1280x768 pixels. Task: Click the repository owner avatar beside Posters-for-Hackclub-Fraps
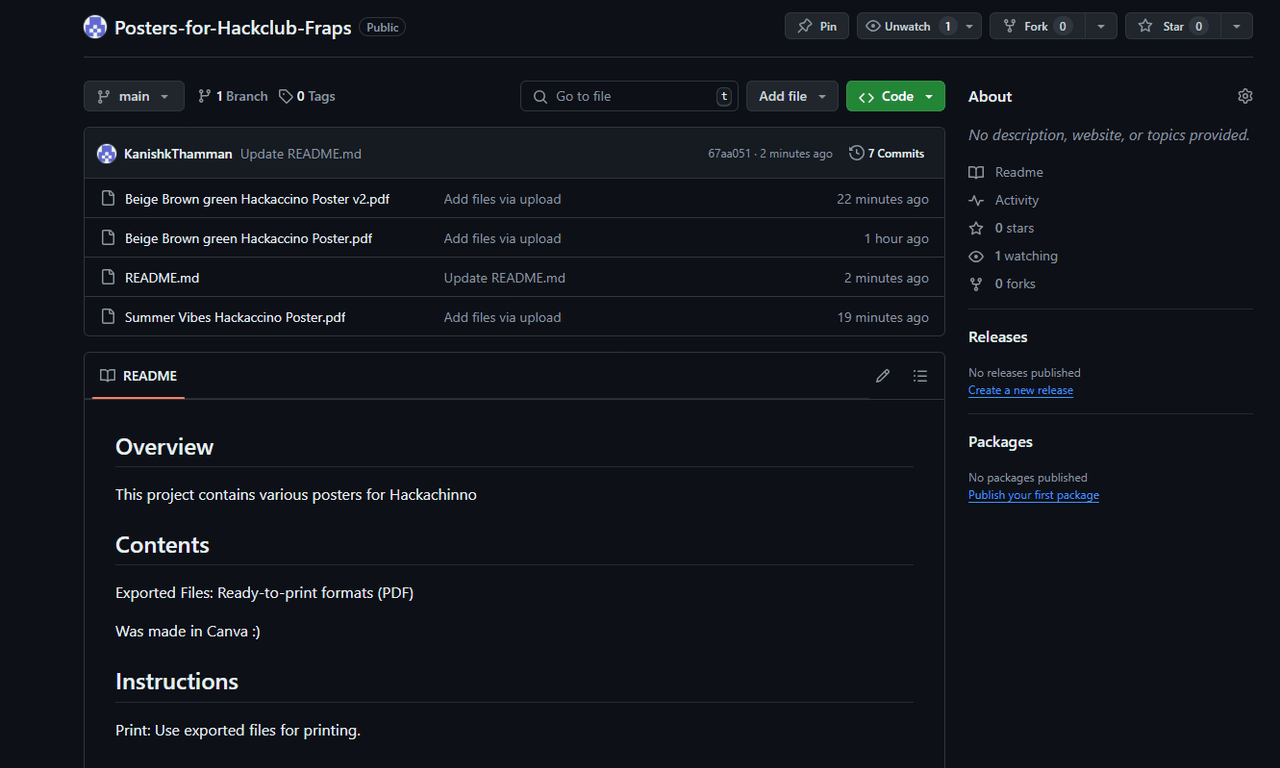[x=95, y=27]
